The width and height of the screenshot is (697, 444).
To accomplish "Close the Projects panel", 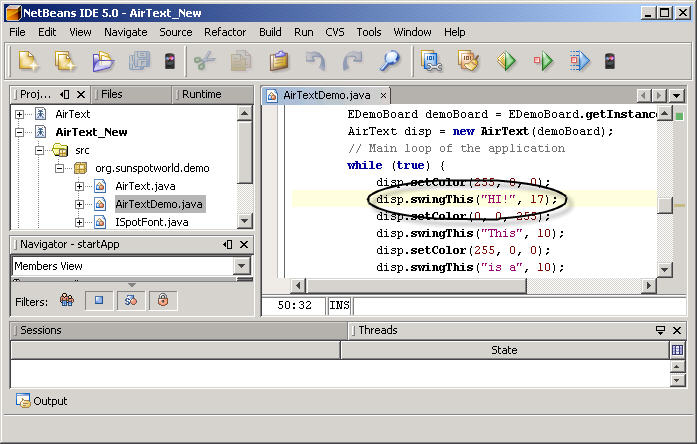I will click(x=81, y=95).
